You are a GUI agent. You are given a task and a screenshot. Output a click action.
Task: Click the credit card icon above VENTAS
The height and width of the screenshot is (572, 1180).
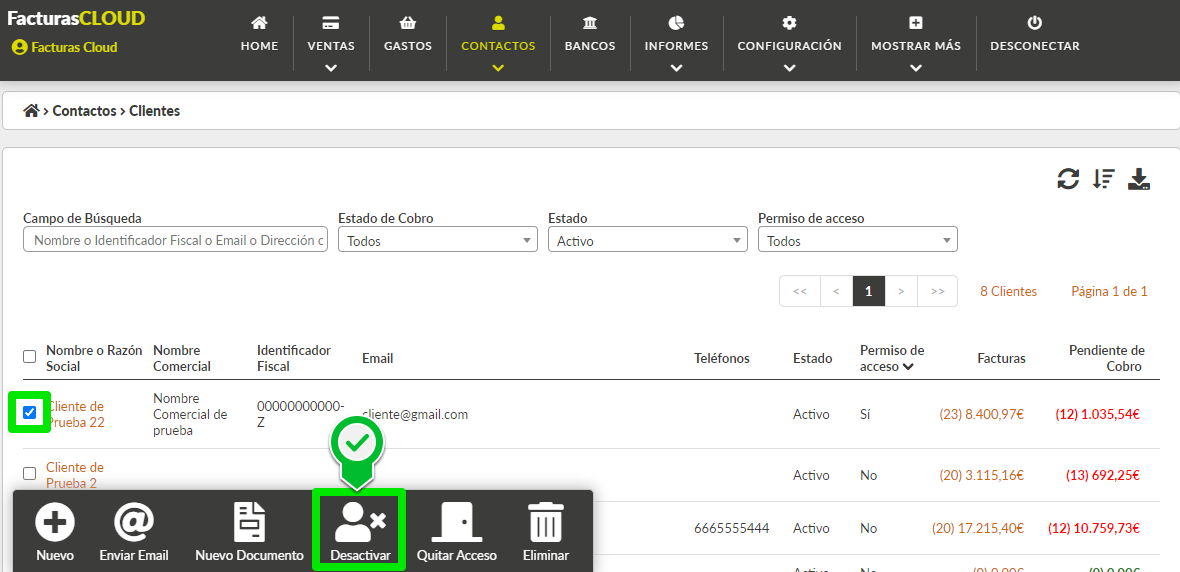330,23
